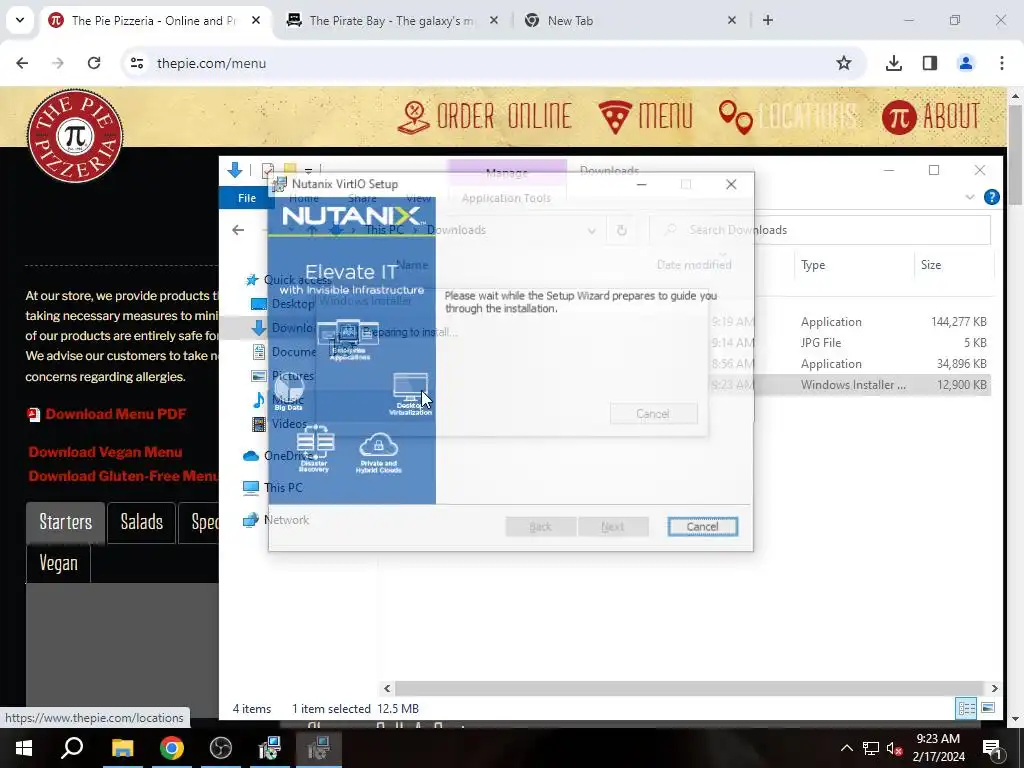Open OBS Studio from the taskbar

click(221, 748)
